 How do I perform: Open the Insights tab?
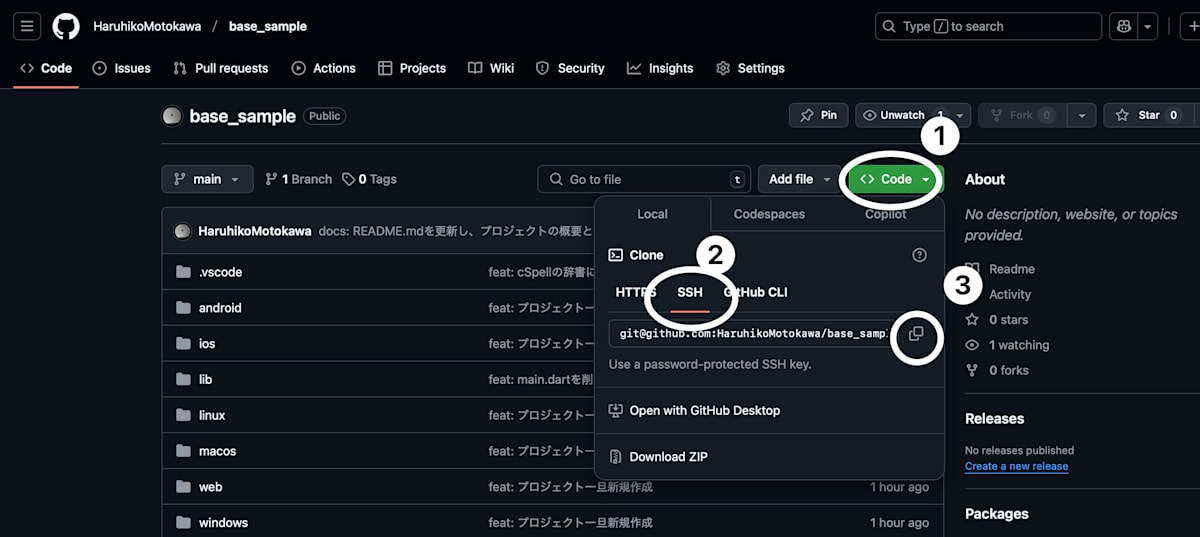(x=660, y=68)
